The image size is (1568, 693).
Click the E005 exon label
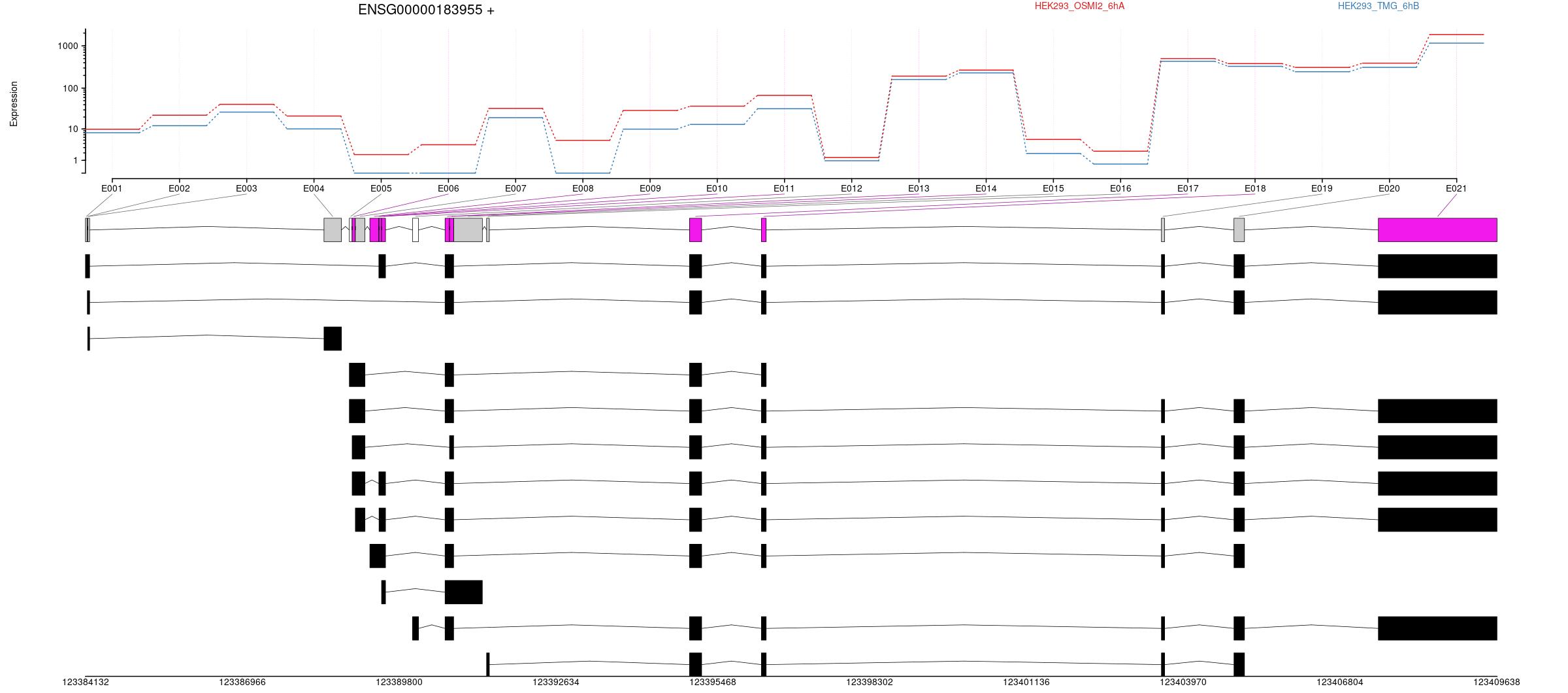pos(381,188)
